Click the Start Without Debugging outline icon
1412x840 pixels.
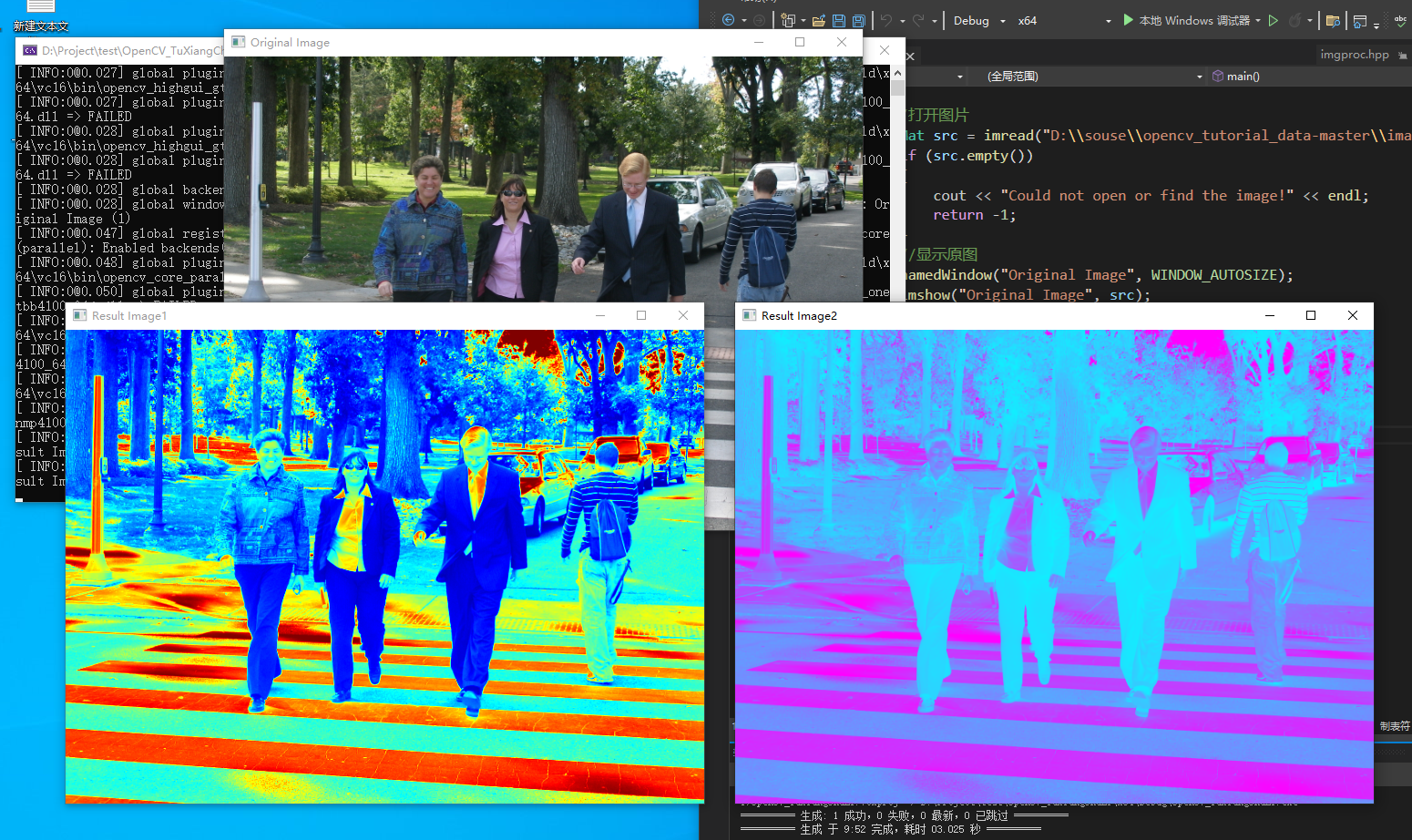tap(1274, 20)
